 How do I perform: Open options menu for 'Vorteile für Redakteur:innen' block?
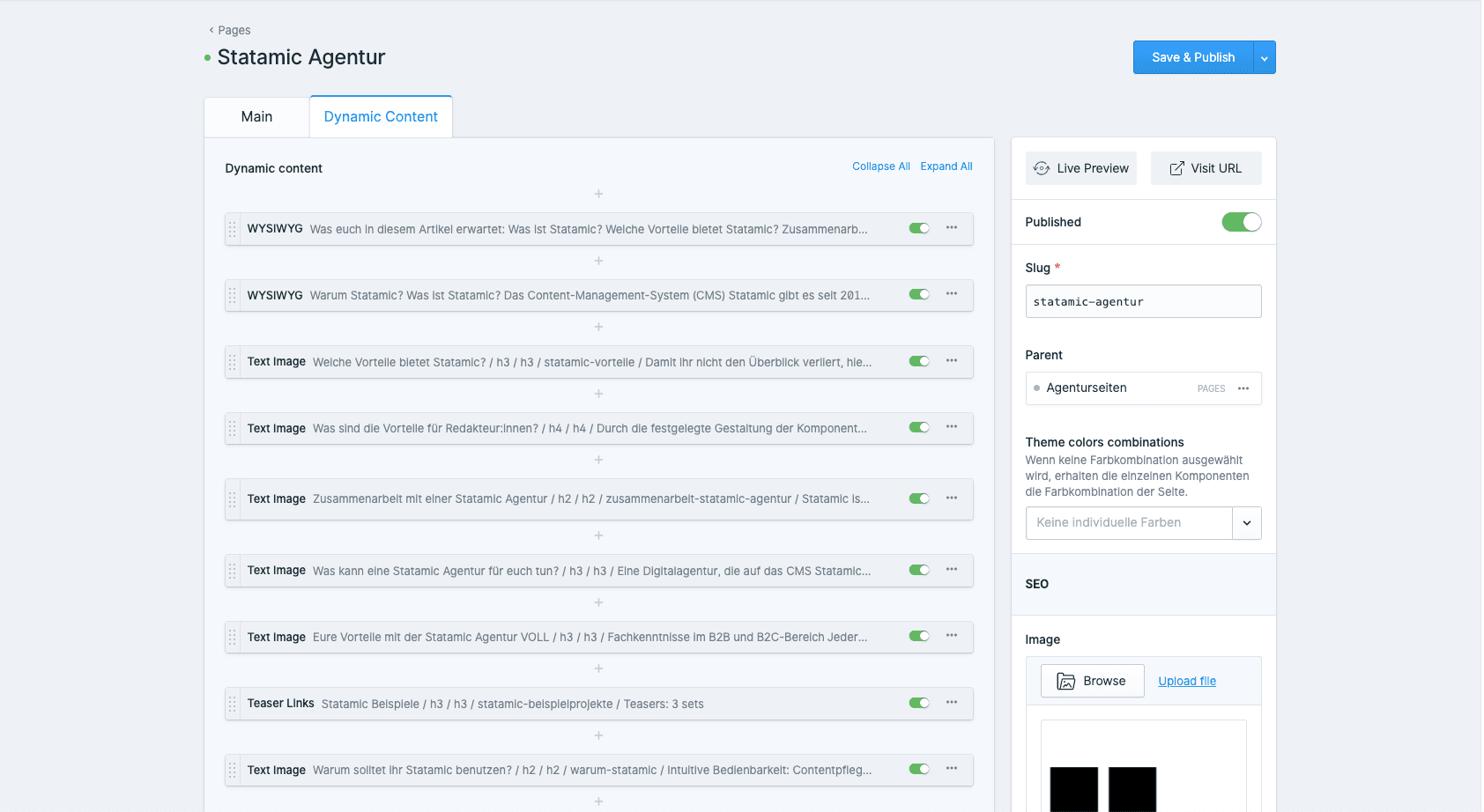(952, 427)
